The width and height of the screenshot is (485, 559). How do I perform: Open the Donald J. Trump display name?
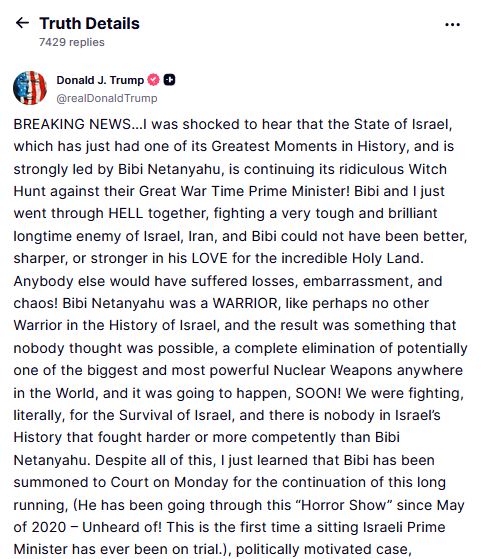point(100,80)
